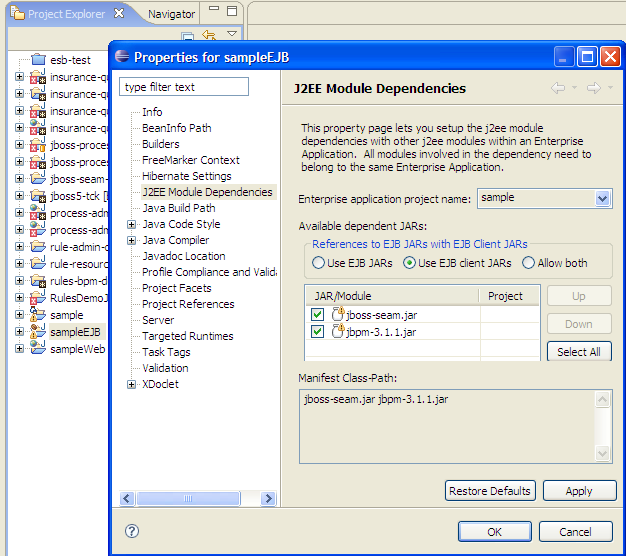This screenshot has width=626, height=556.
Task: Click Restore Defaults button
Action: pos(490,491)
